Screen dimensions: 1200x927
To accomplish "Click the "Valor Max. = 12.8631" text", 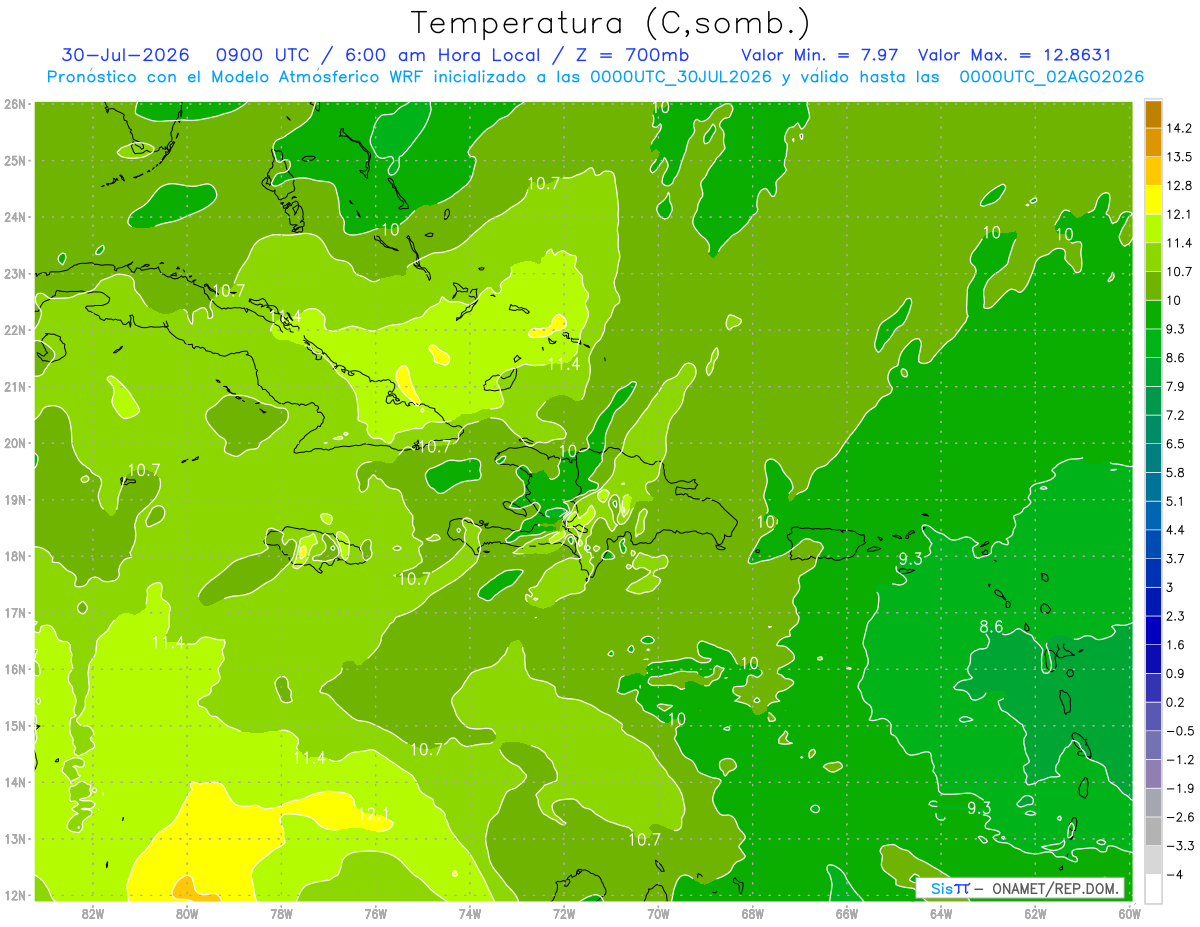I will click(1014, 54).
